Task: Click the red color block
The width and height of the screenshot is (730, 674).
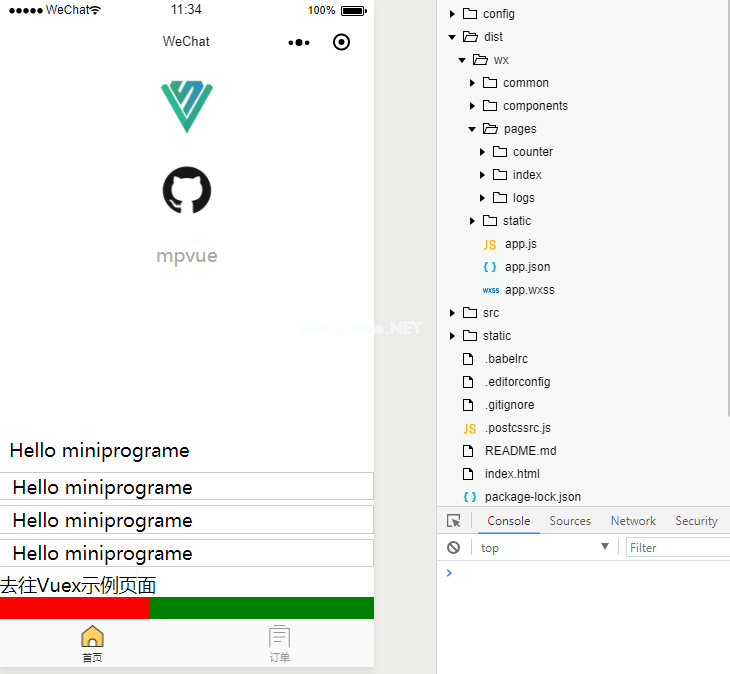Action: [74, 608]
